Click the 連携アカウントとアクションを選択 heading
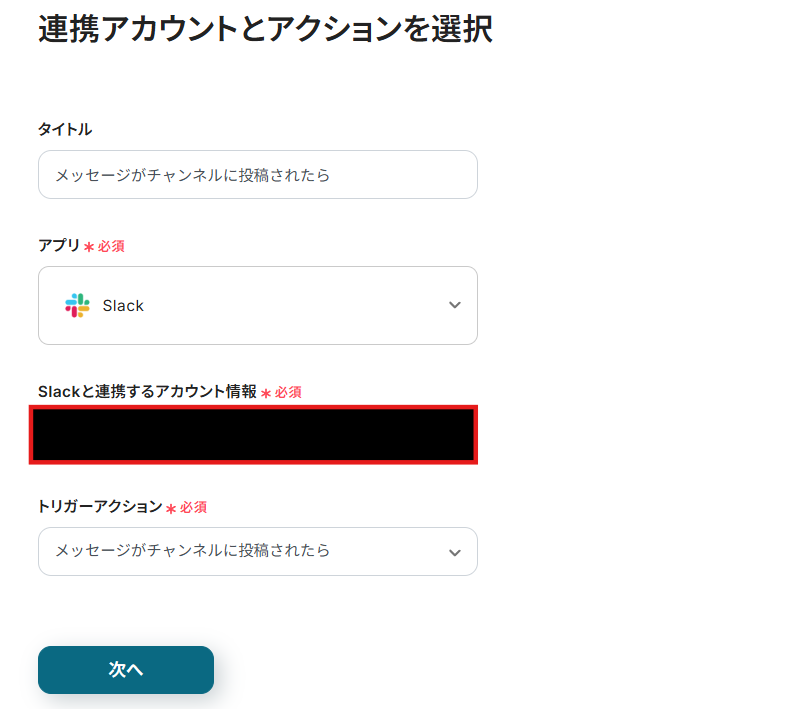This screenshot has width=805, height=709. (x=265, y=29)
